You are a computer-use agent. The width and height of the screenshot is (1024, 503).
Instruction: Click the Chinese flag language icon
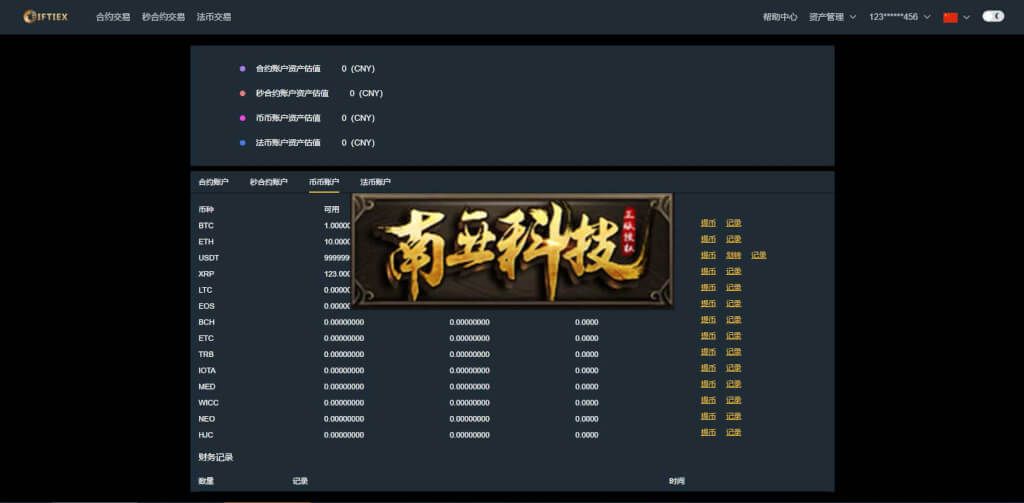(950, 18)
